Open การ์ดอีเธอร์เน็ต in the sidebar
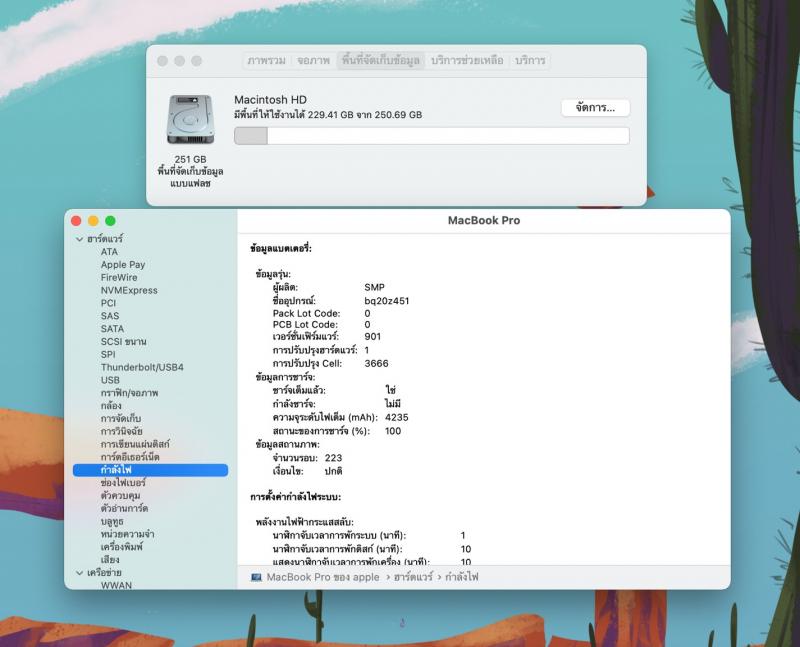800x647 pixels. 130,457
